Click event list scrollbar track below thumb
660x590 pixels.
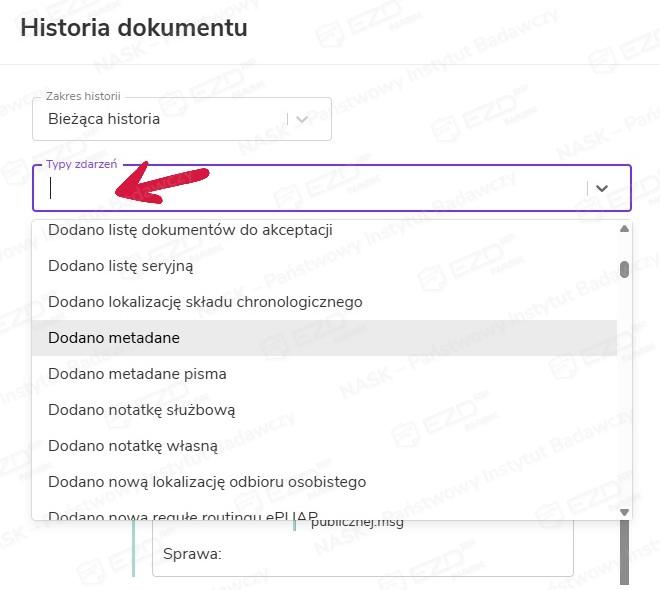pyautogui.click(x=625, y=400)
